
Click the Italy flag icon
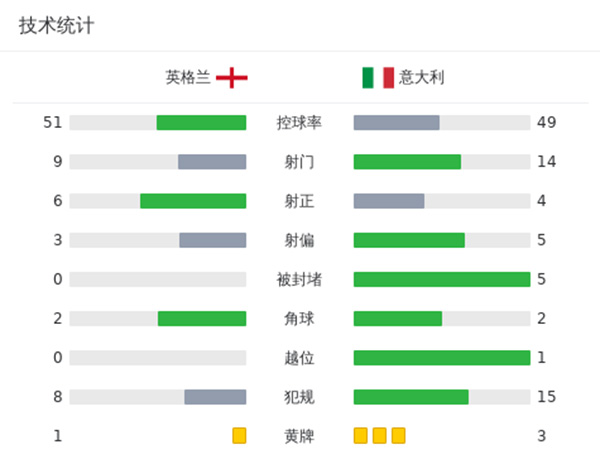378,78
